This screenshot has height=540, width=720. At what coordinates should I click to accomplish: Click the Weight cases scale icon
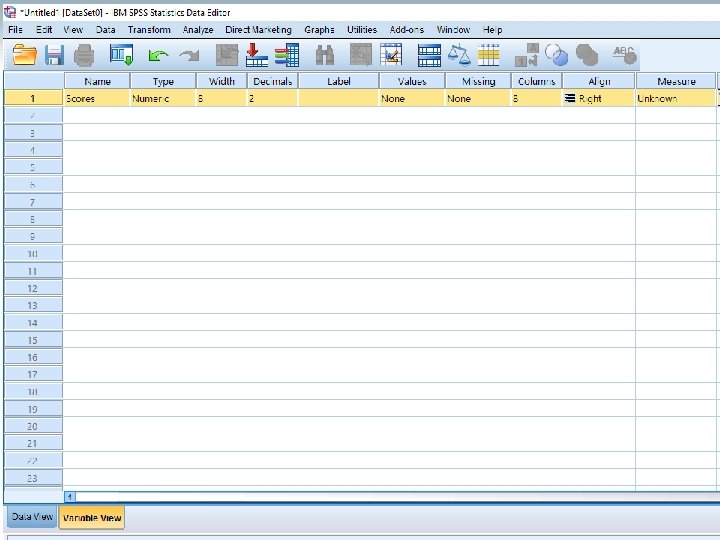pyautogui.click(x=459, y=55)
